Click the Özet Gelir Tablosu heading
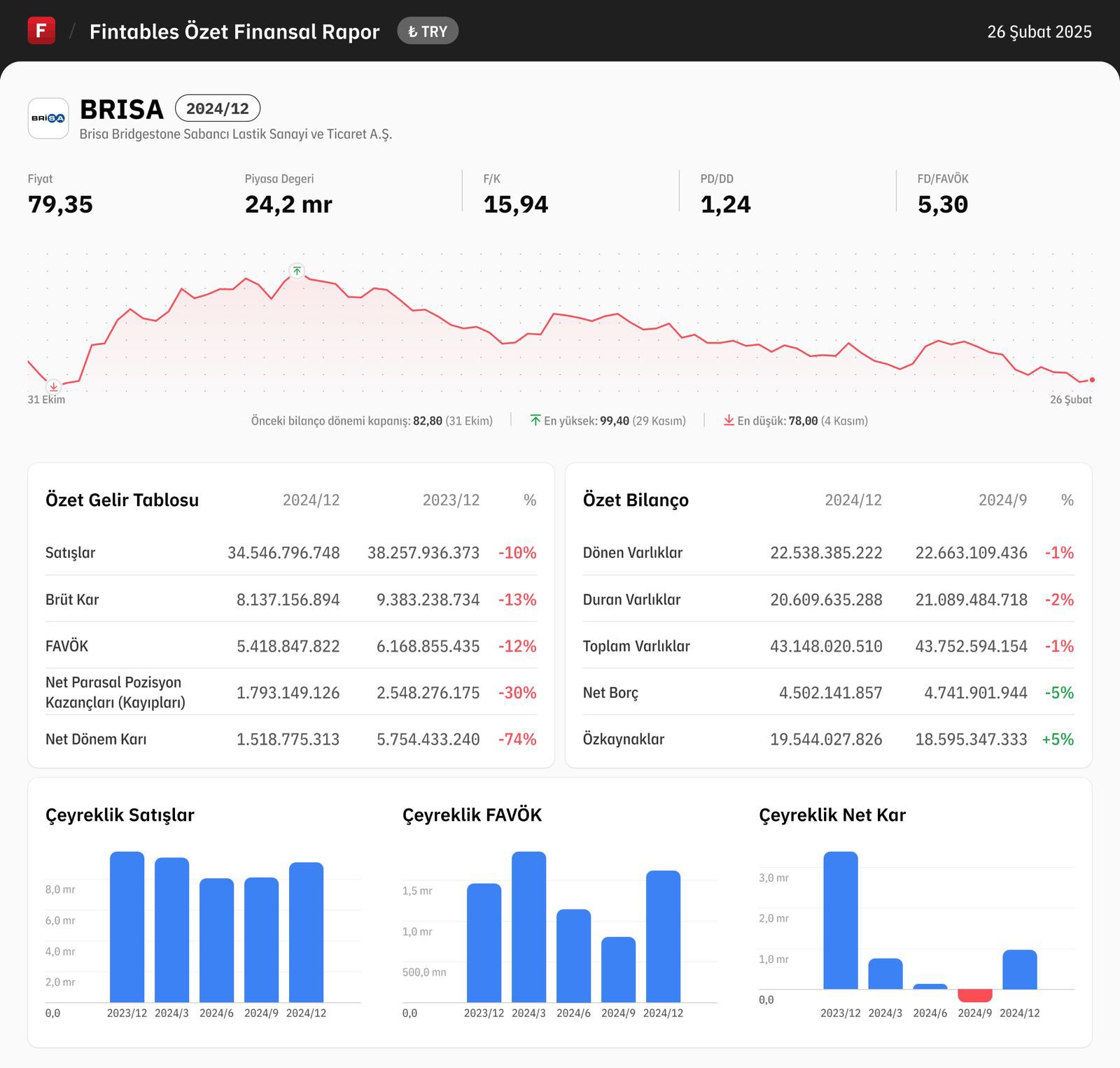This screenshot has width=1120, height=1068. pos(122,500)
